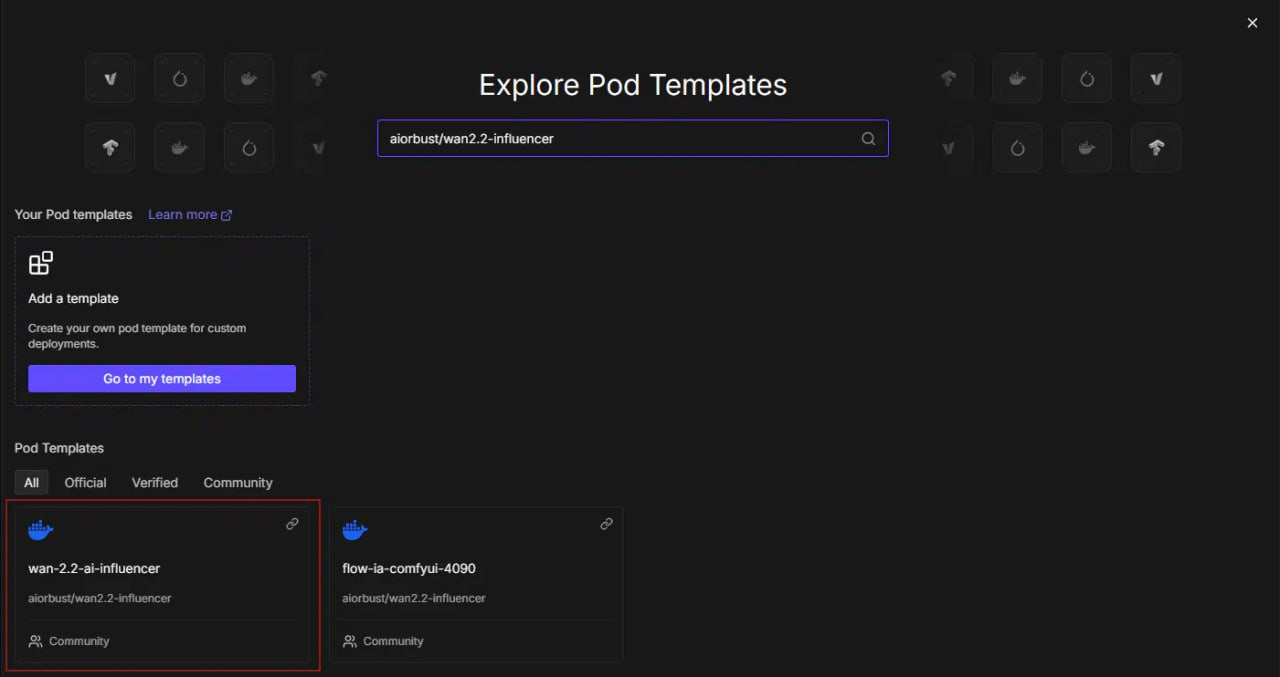Click Community people icon on wan-2.2-ai-influencer card
Viewport: 1280px width, 677px height.
click(36, 641)
